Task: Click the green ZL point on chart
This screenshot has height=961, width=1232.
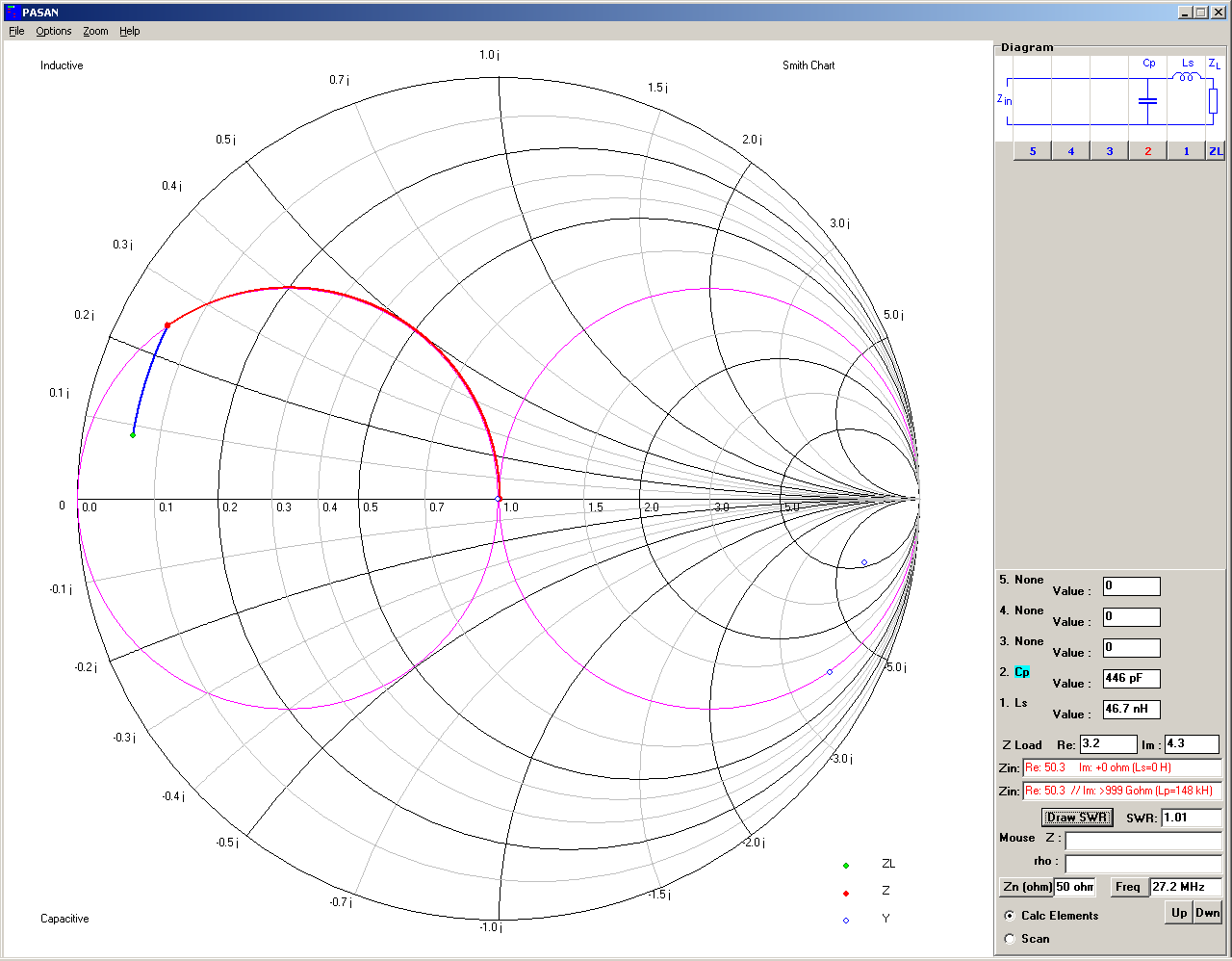Action: tap(133, 435)
